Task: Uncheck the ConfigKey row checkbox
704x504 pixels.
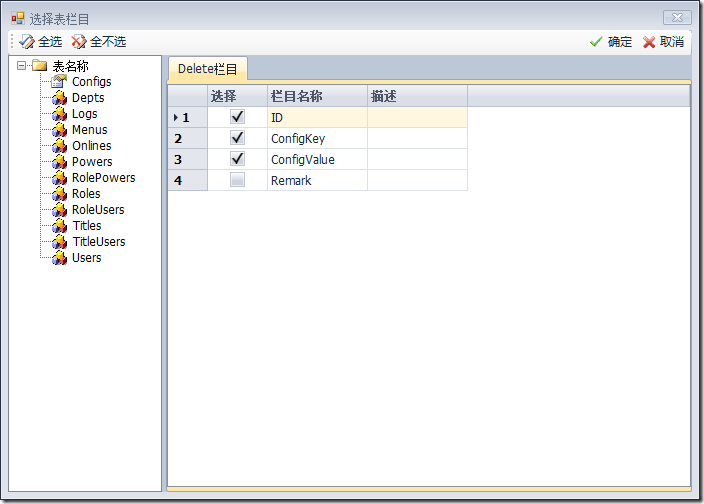Action: [238, 138]
